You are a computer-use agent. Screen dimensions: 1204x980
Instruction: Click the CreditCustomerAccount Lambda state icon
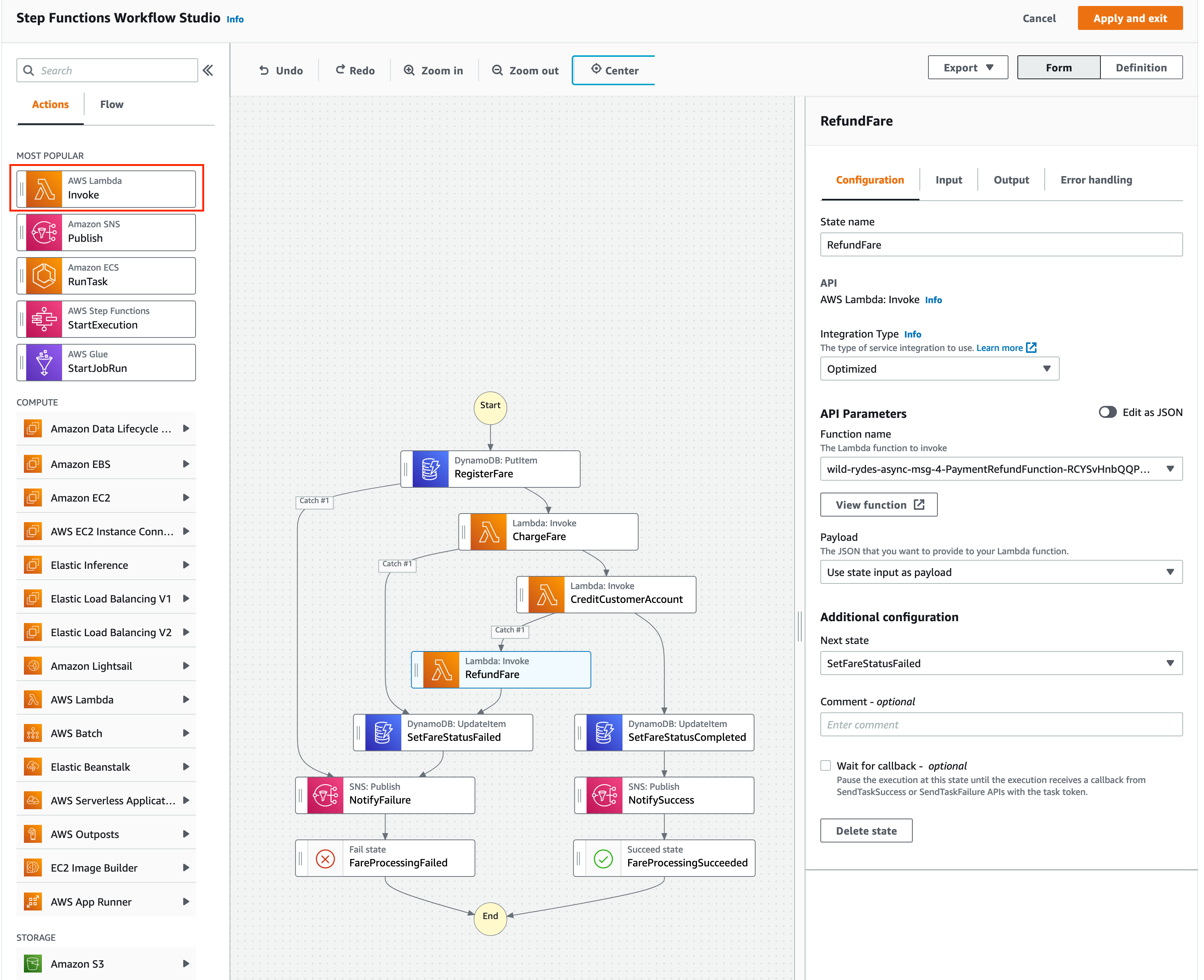(x=546, y=594)
